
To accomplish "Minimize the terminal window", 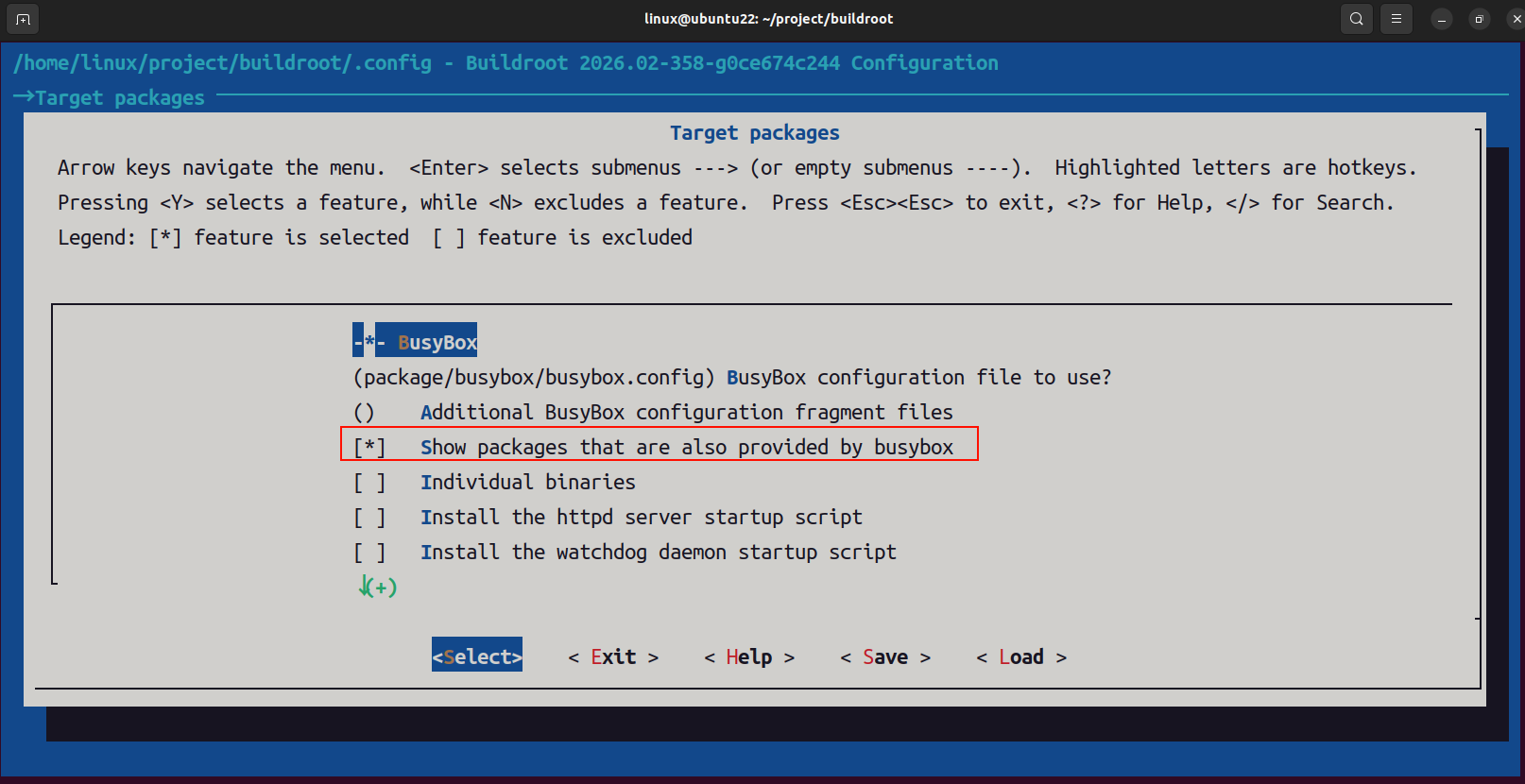I will point(1441,19).
